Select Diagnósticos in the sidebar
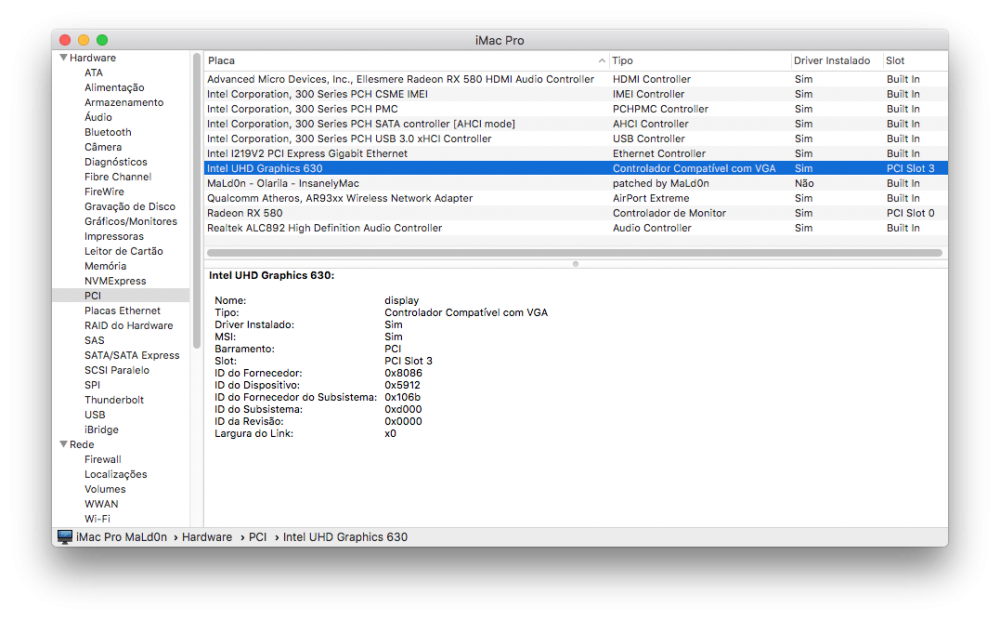 click(115, 162)
